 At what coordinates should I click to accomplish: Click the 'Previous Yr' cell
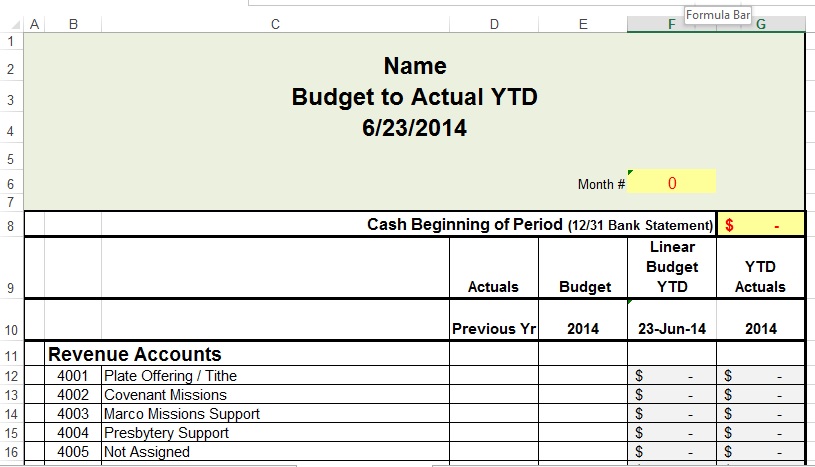[x=494, y=320]
